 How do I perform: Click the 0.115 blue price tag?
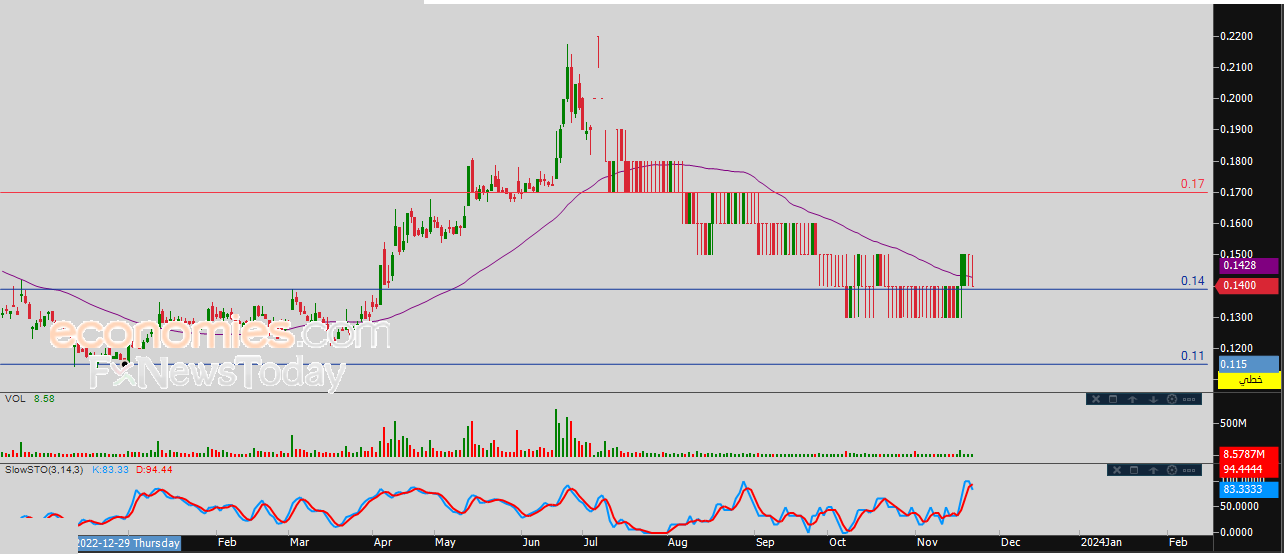click(1248, 364)
